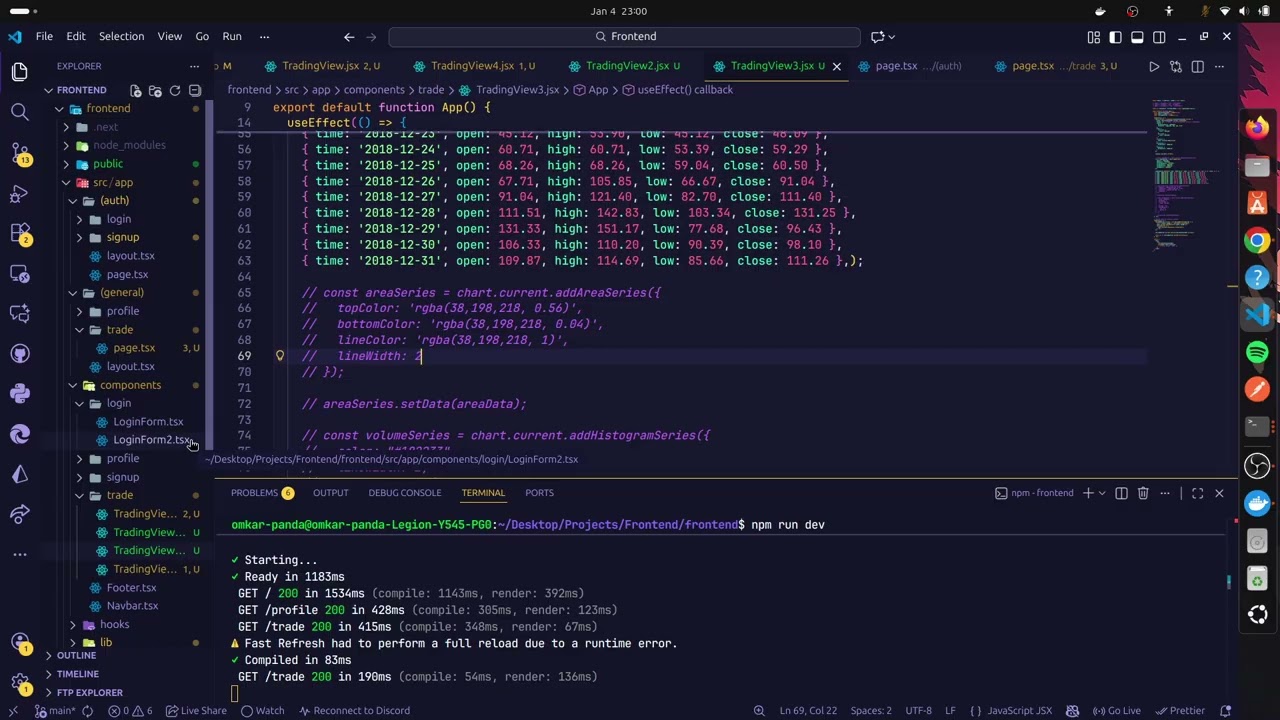The image size is (1280, 720).
Task: Switch to the PROBLEMS panel tab
Action: click(262, 493)
